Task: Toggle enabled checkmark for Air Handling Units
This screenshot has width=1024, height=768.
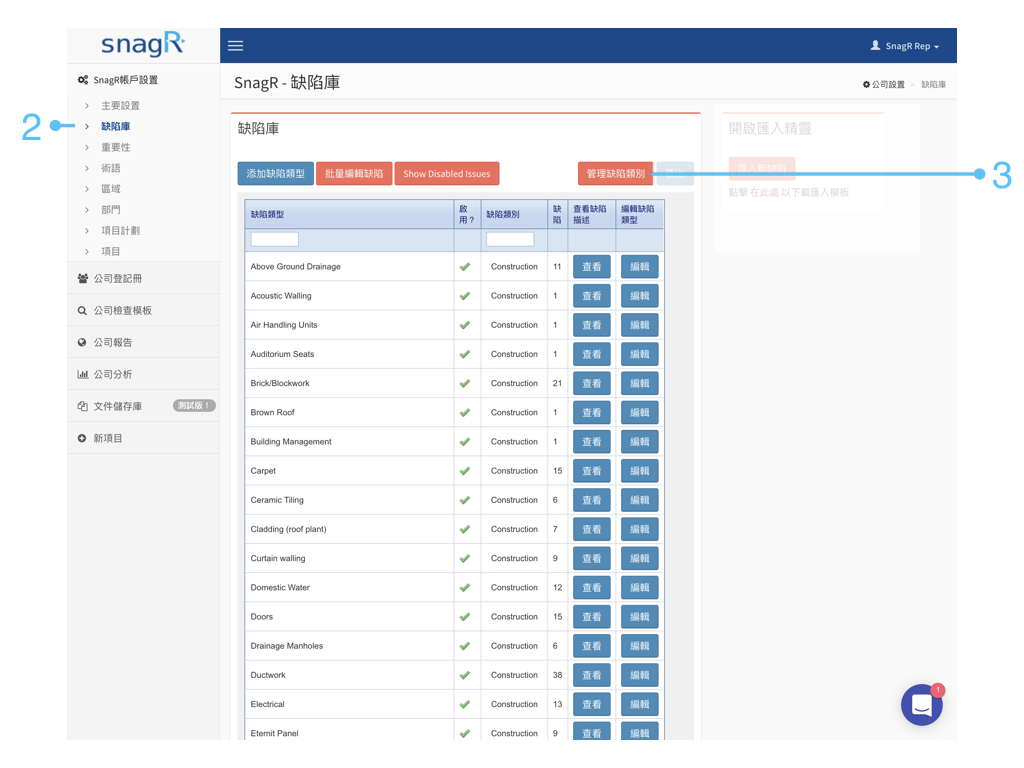Action: point(465,325)
